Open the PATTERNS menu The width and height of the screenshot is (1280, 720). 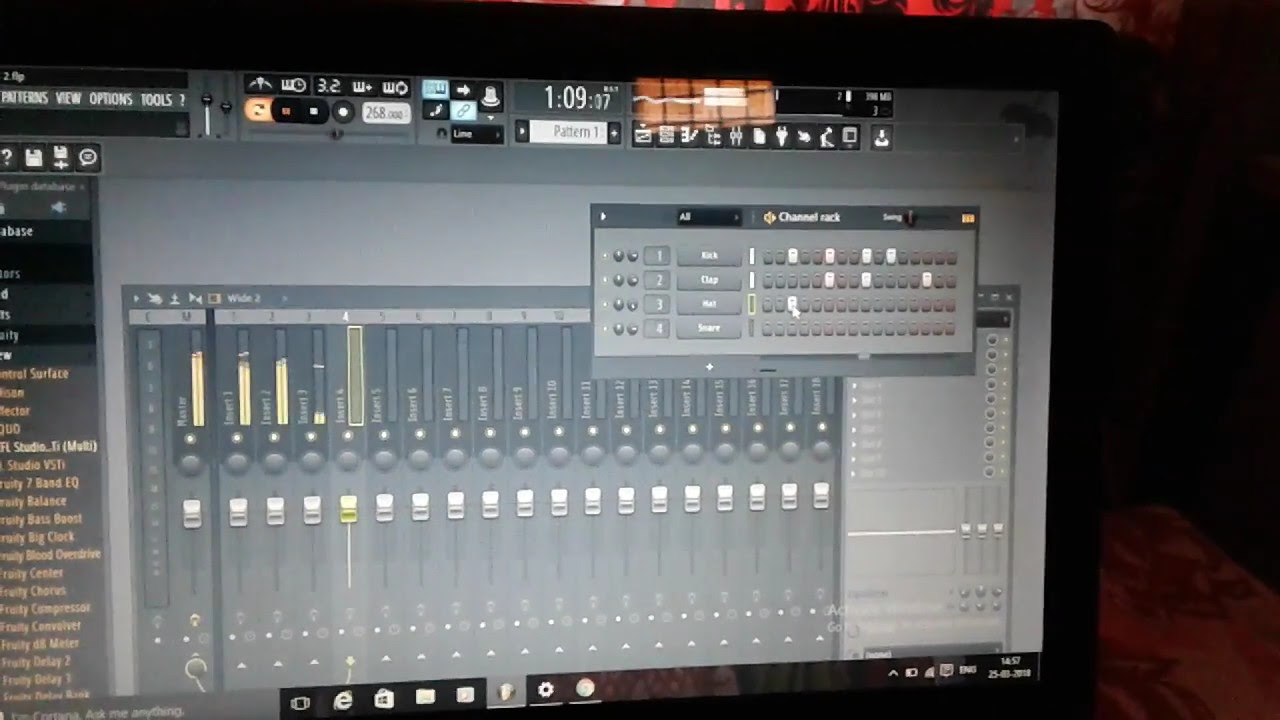[24, 98]
